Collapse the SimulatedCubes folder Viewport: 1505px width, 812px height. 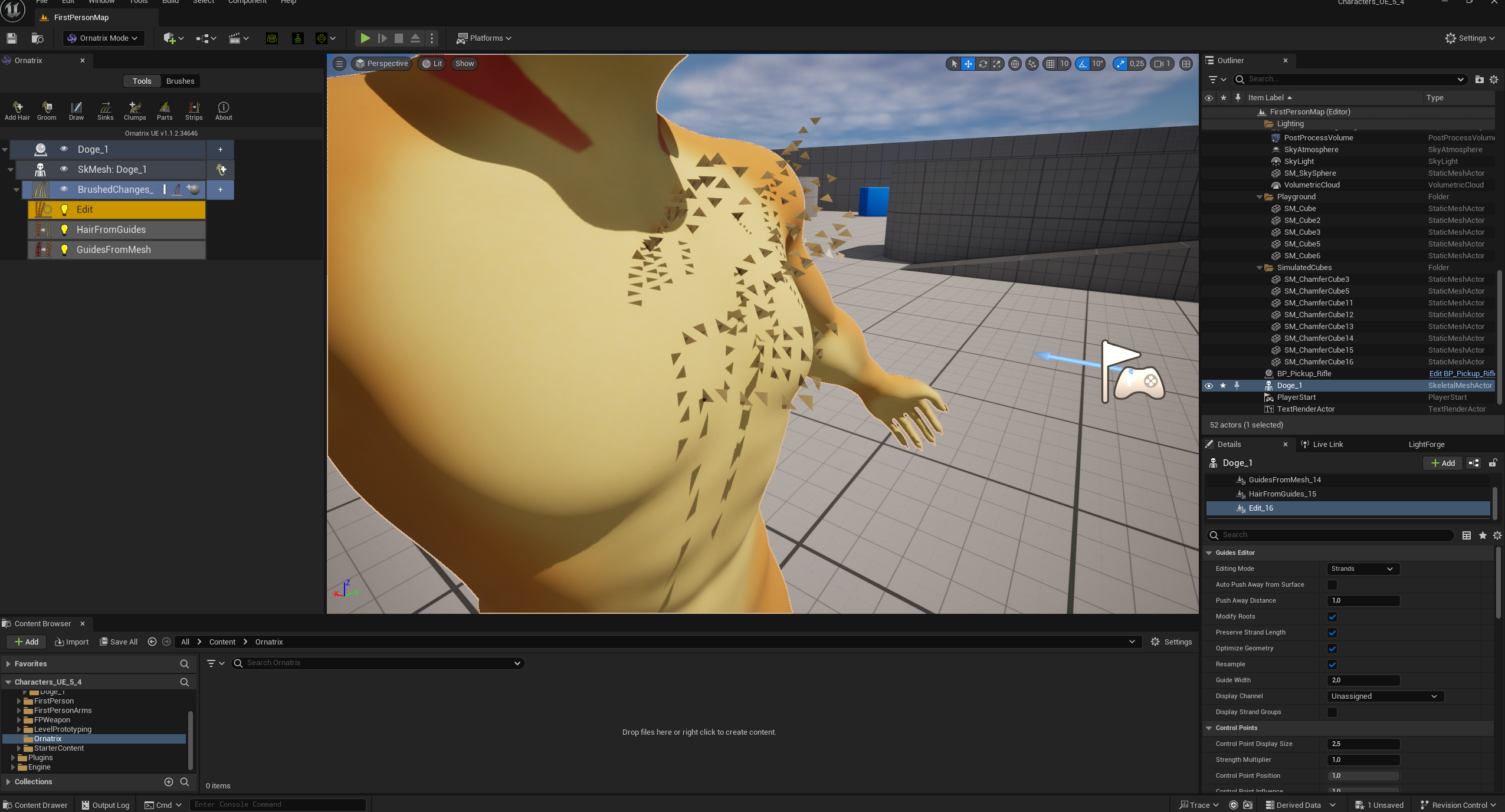(x=1260, y=268)
